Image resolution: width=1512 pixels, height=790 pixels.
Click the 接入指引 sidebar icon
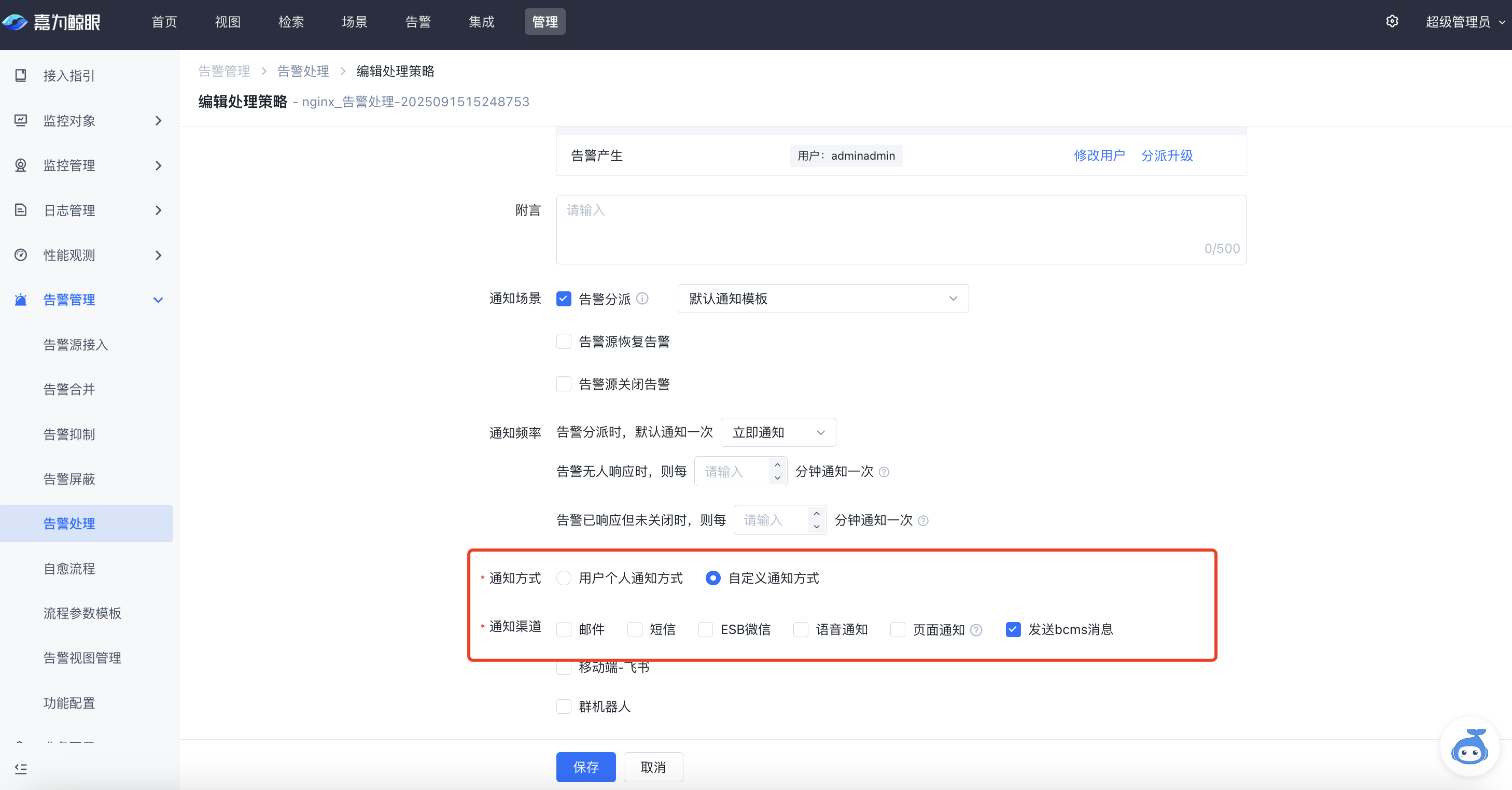point(21,75)
